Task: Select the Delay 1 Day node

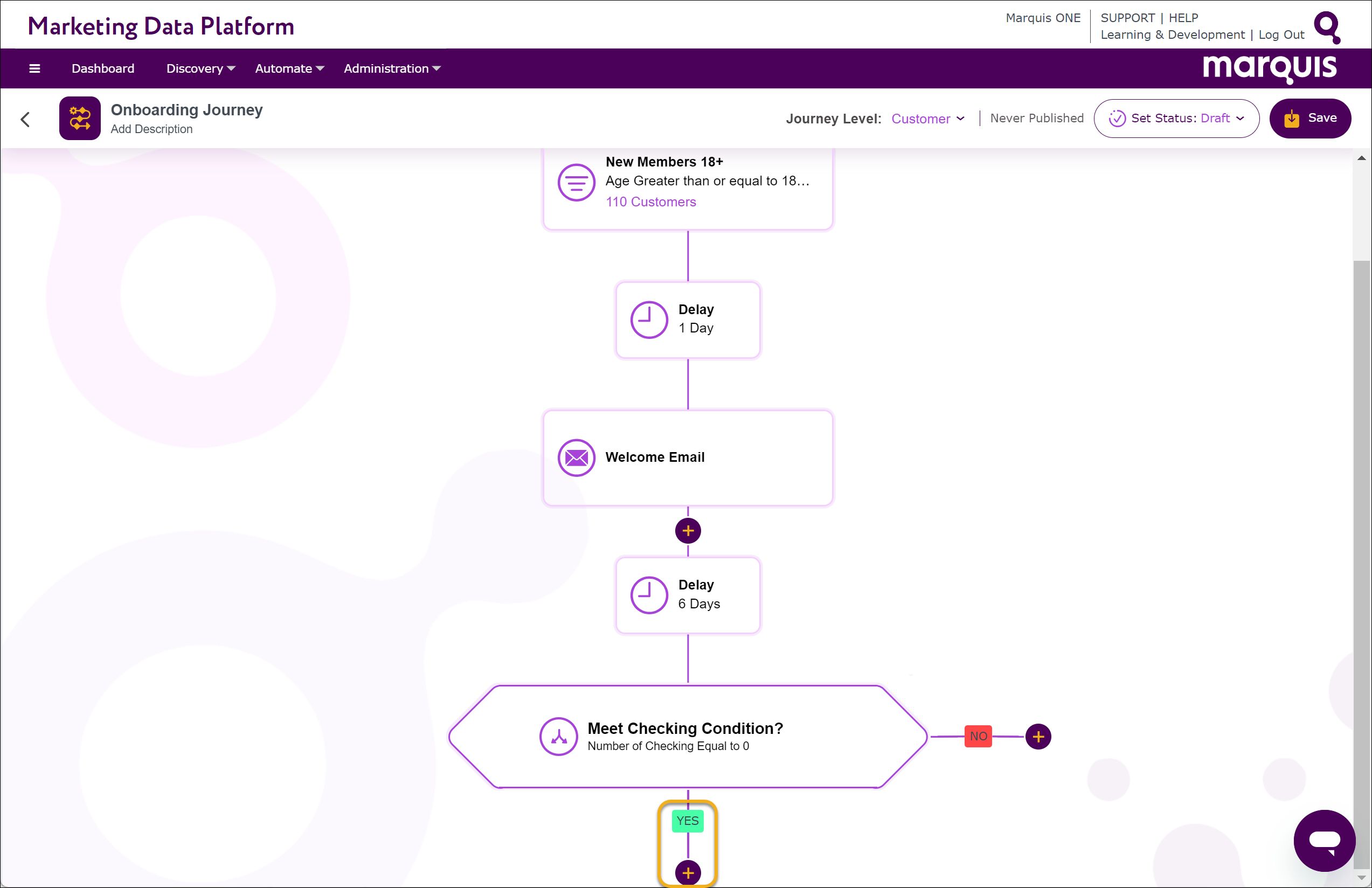Action: point(688,320)
